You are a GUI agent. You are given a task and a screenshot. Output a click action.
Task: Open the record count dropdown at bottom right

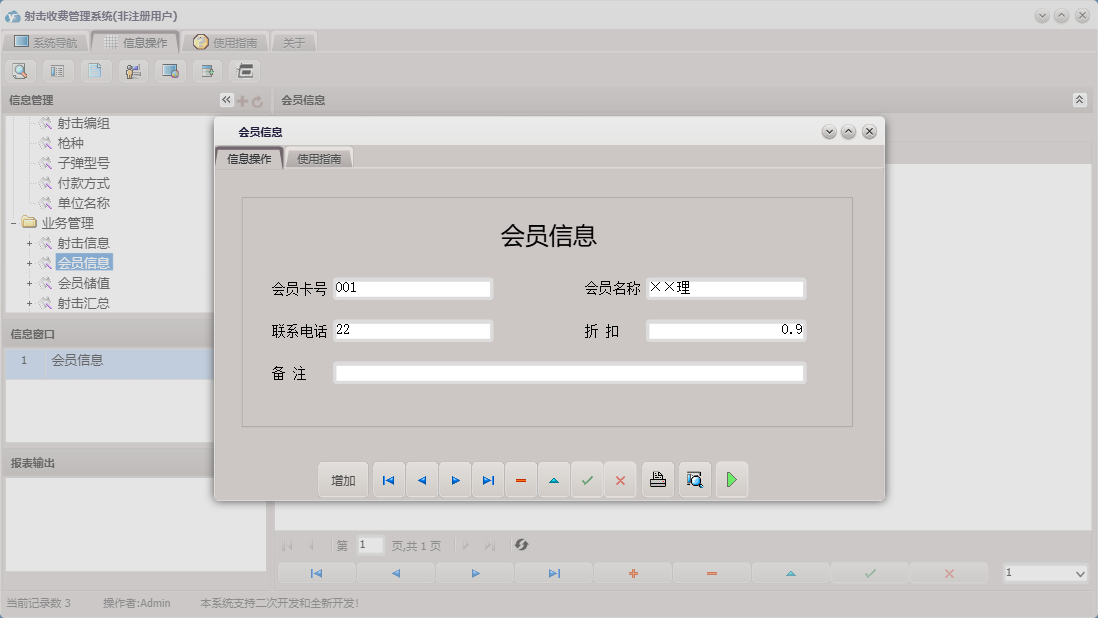click(1045, 572)
